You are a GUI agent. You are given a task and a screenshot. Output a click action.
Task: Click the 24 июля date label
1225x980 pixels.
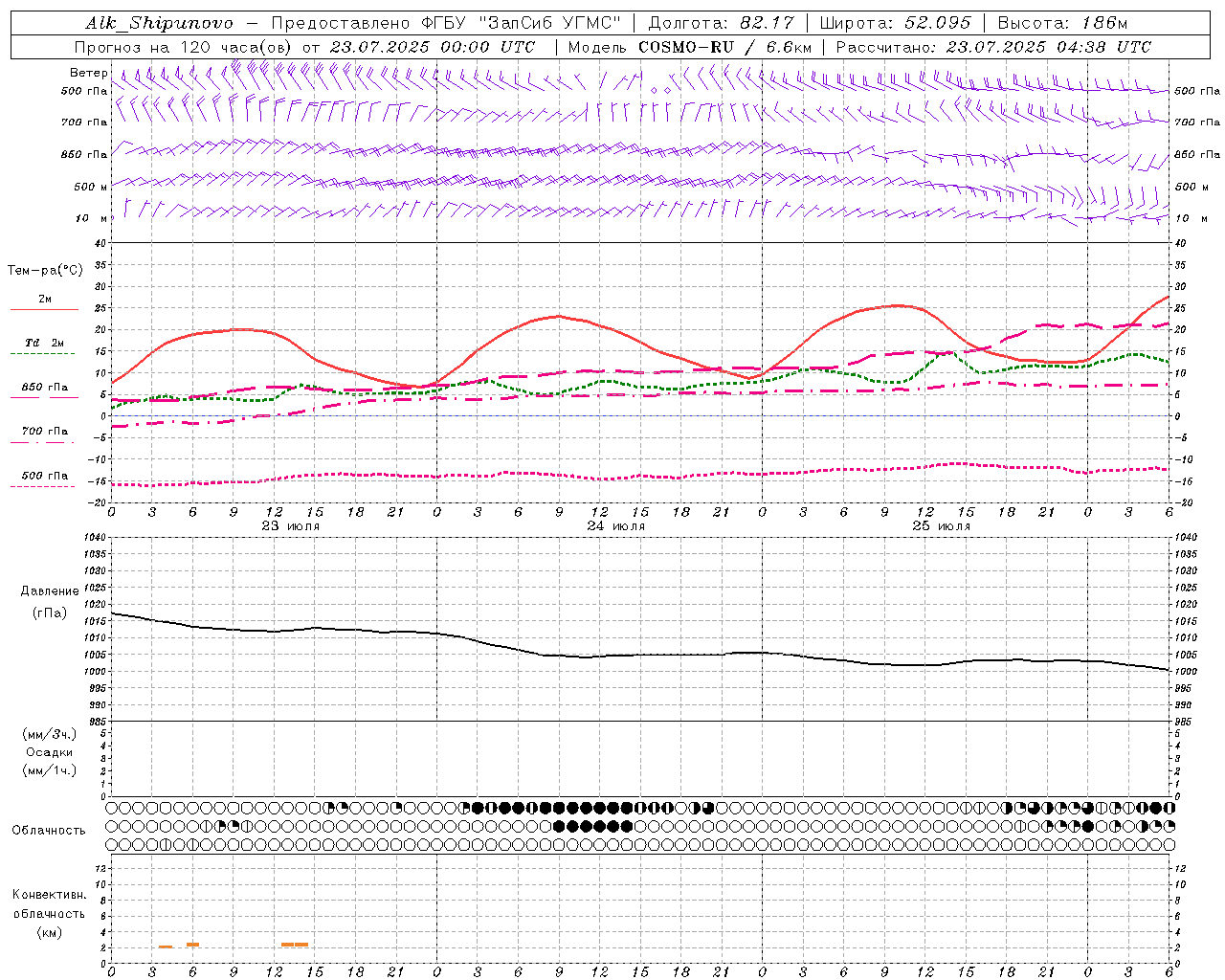pyautogui.click(x=616, y=526)
